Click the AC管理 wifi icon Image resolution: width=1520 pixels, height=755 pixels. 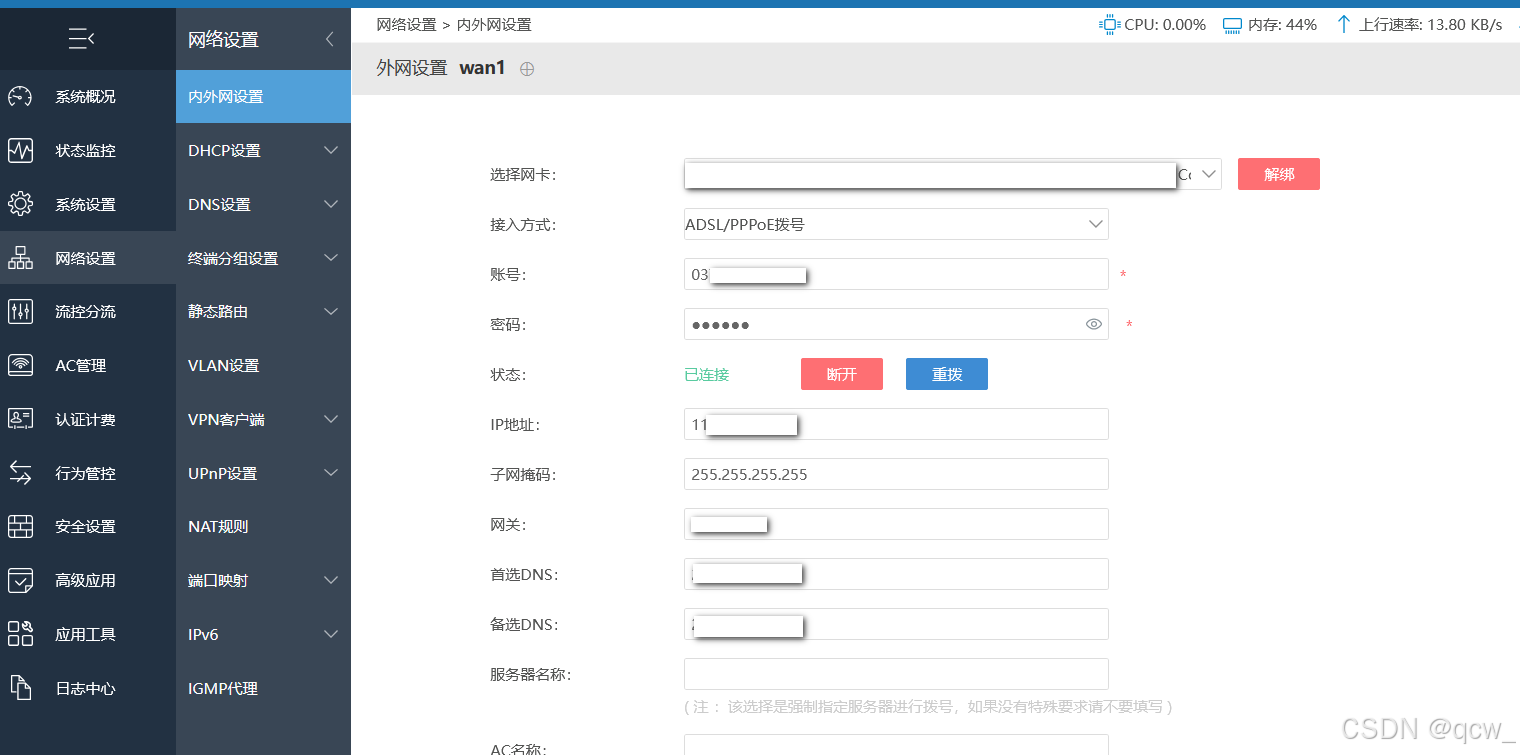(x=20, y=366)
